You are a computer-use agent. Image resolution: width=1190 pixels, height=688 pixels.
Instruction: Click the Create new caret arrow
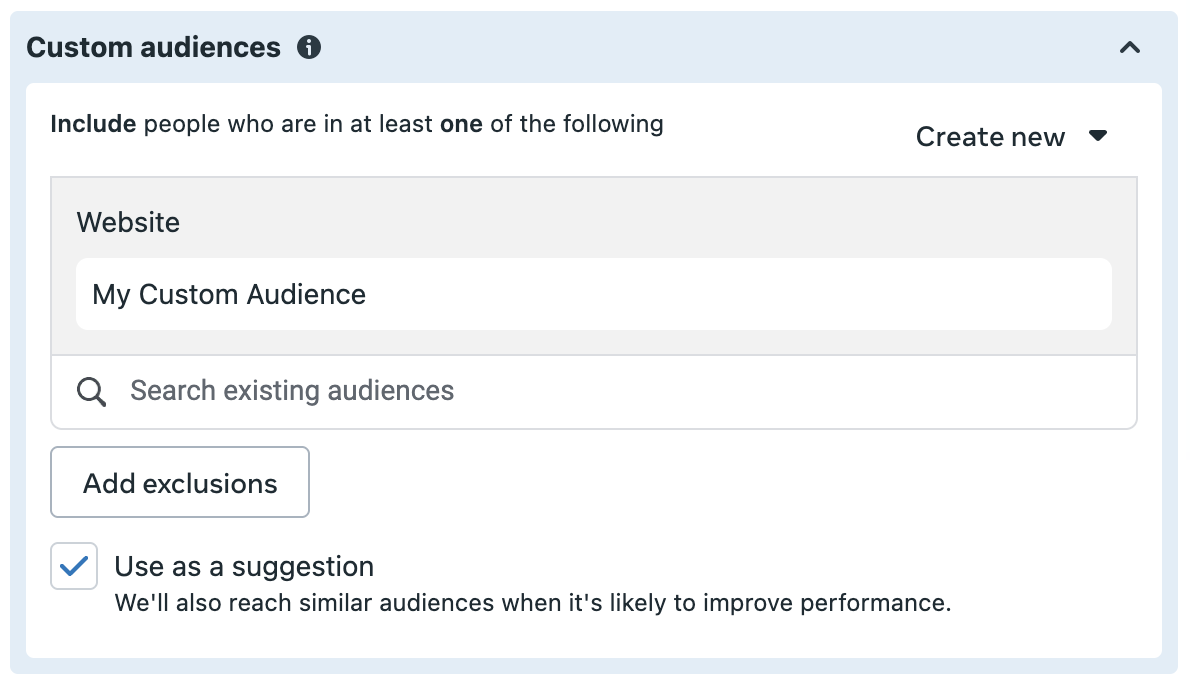(1097, 136)
